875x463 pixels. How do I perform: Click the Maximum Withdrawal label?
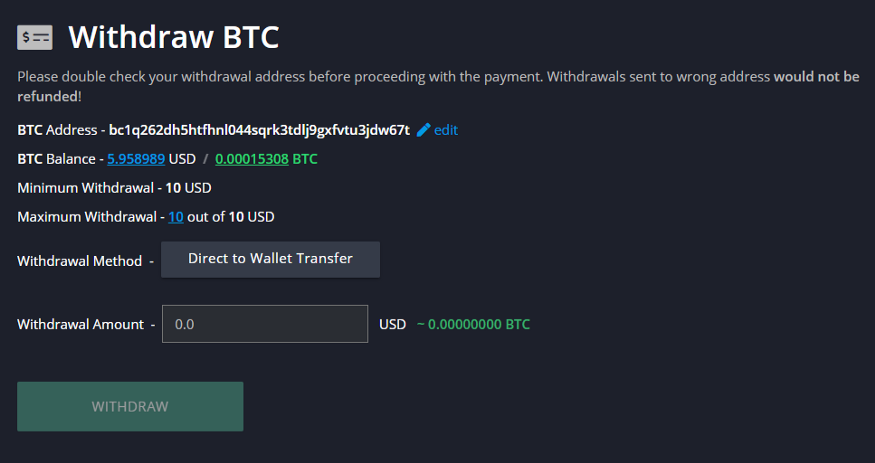(85, 216)
